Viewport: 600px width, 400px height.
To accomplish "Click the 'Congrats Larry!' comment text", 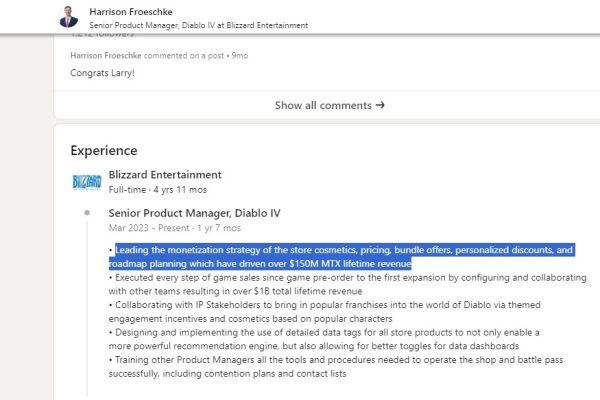I will [x=102, y=73].
